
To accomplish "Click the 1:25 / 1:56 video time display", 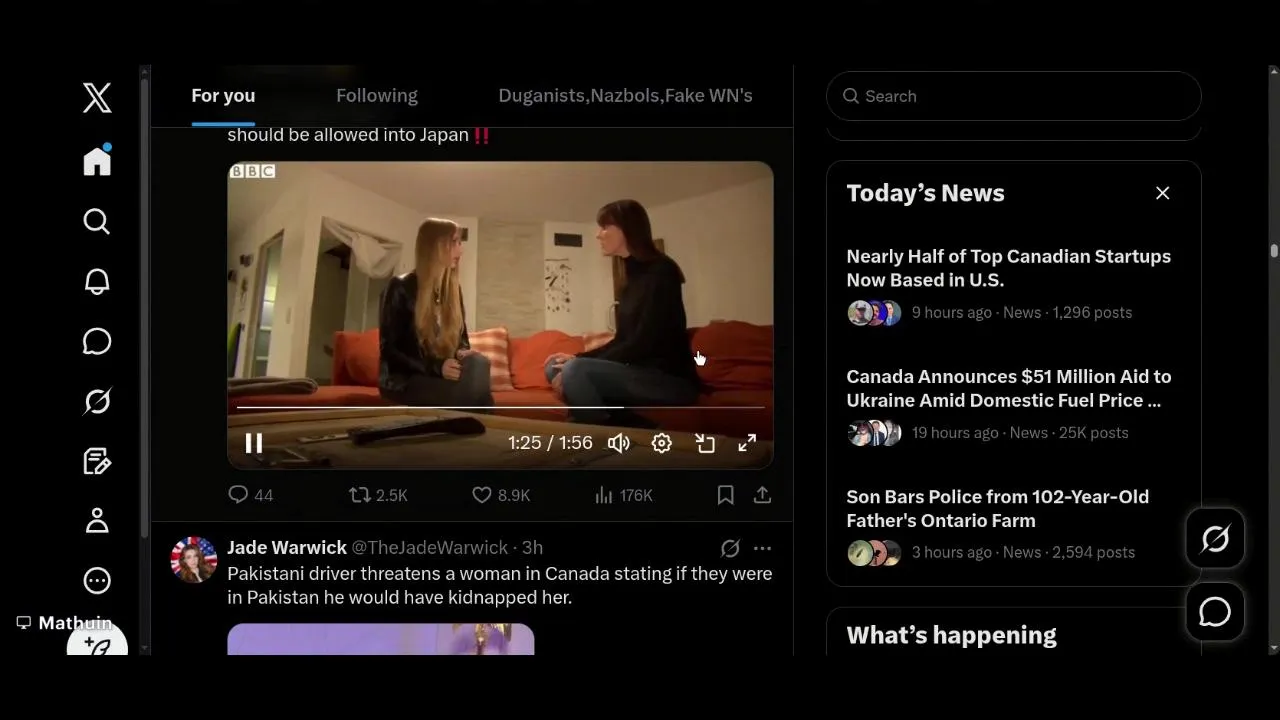I will pos(550,443).
